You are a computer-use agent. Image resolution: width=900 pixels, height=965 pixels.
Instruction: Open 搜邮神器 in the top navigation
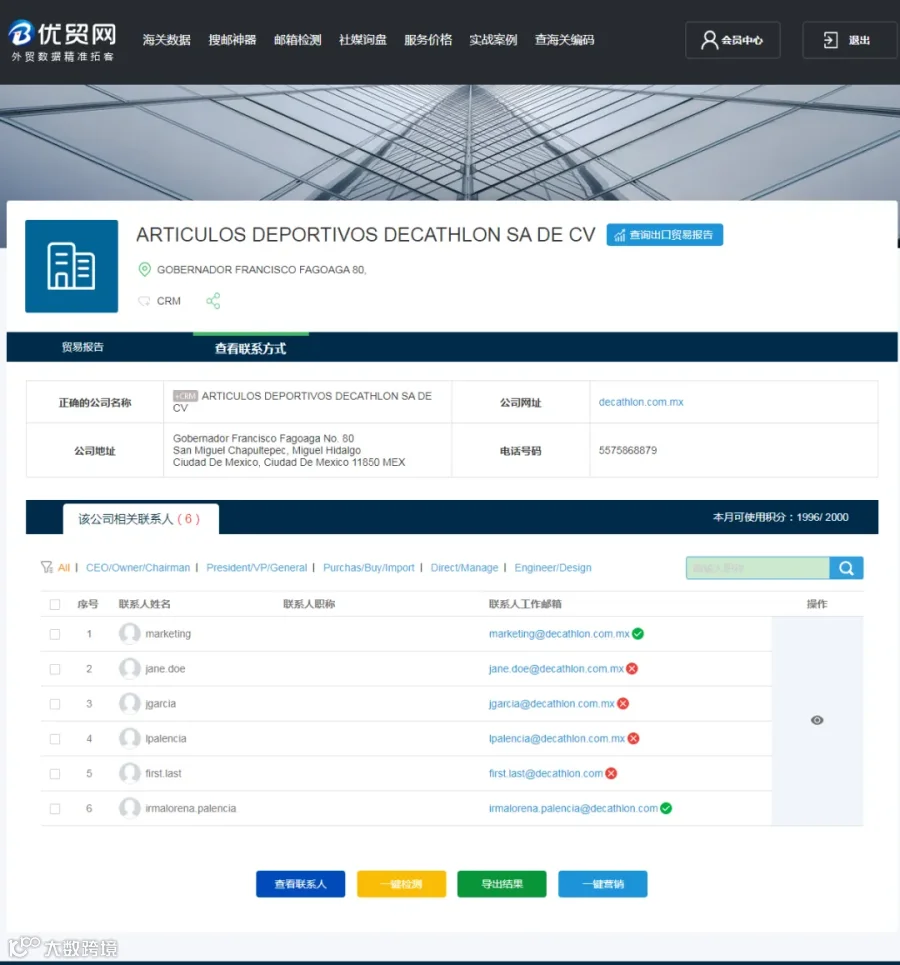coord(232,40)
